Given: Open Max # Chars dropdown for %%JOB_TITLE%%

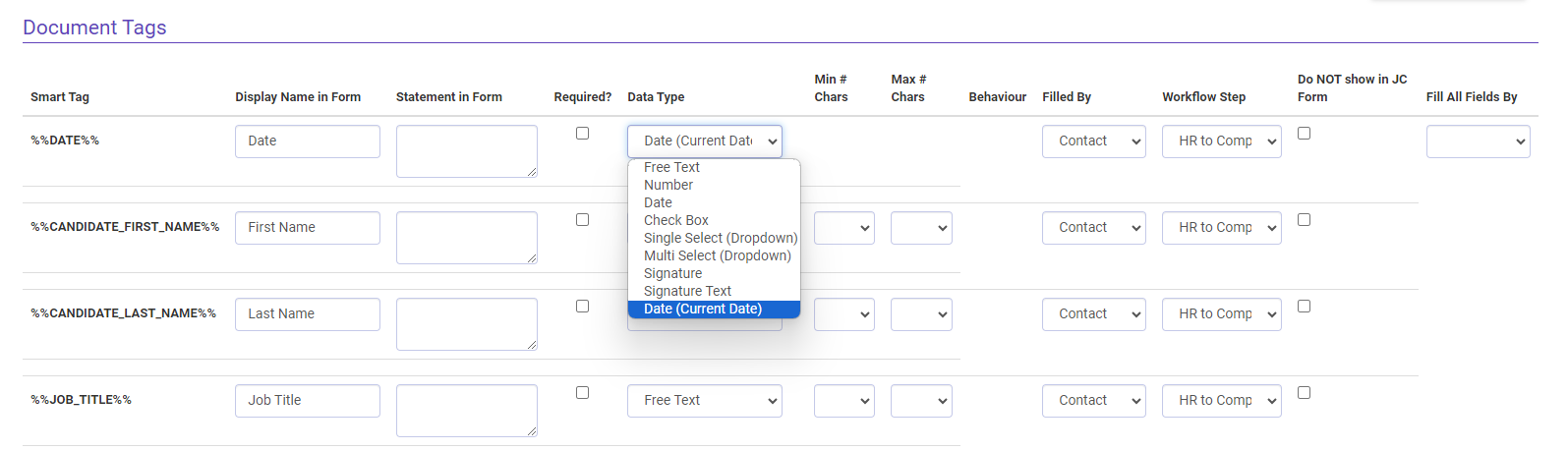Looking at the screenshot, I should [921, 401].
